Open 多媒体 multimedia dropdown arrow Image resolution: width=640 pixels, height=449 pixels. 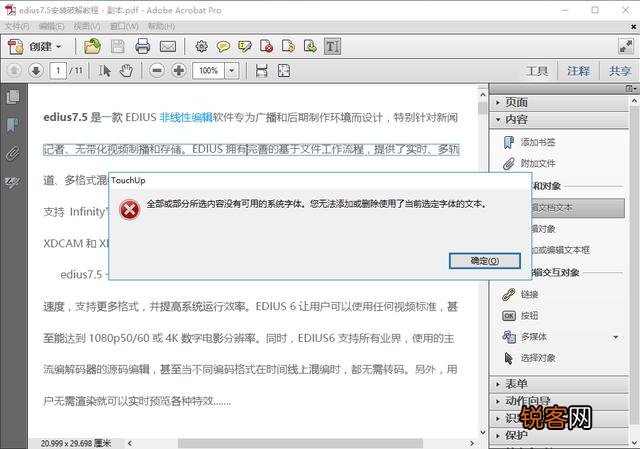(616, 337)
